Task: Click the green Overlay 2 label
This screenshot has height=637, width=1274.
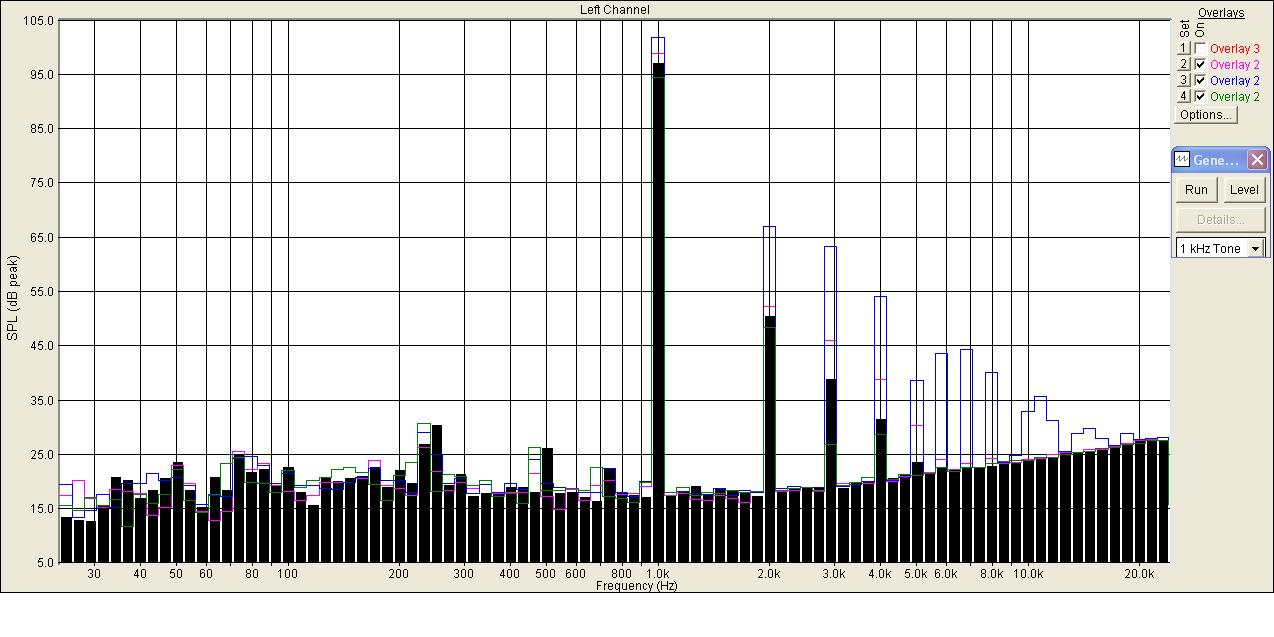Action: point(1235,97)
